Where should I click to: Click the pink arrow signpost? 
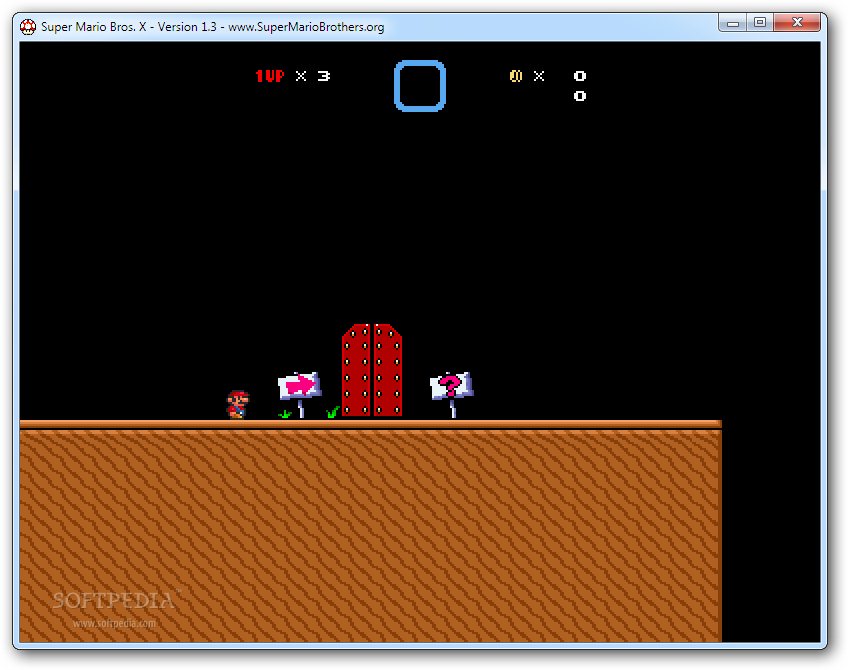299,394
